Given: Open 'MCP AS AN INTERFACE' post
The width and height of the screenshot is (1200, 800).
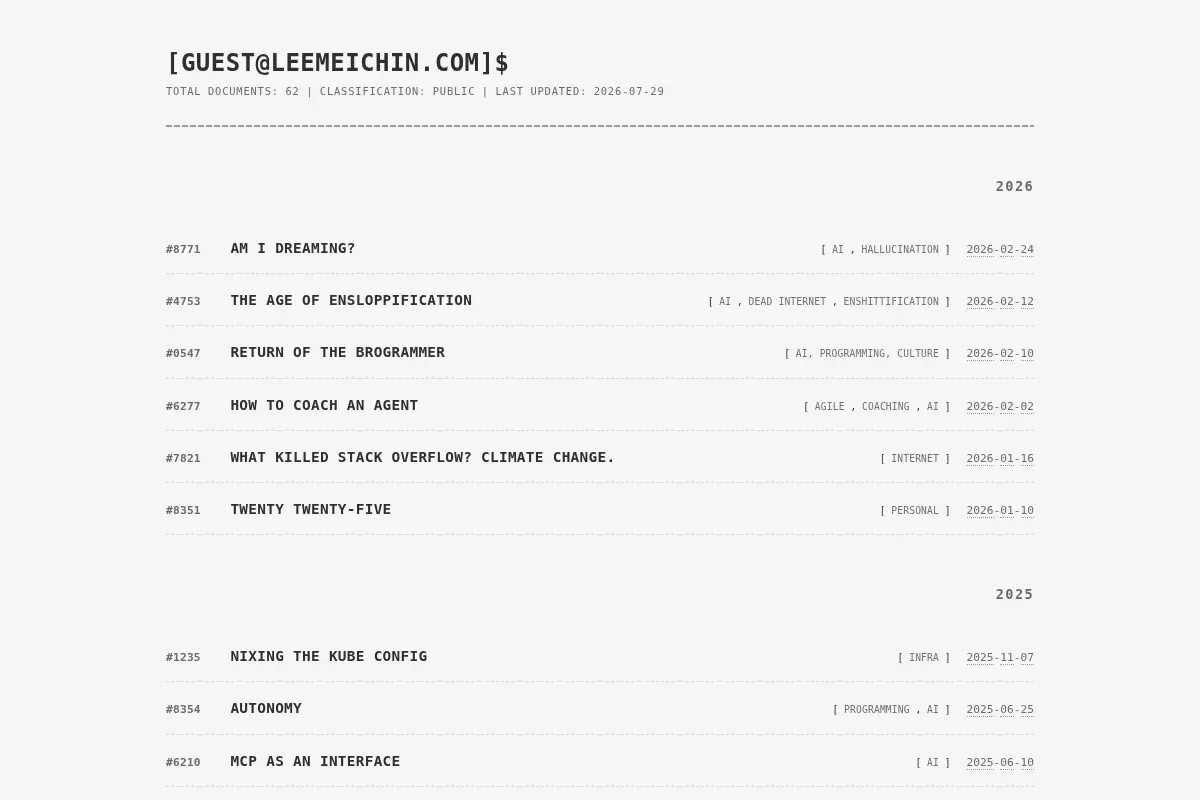Looking at the screenshot, I should (x=315, y=762).
